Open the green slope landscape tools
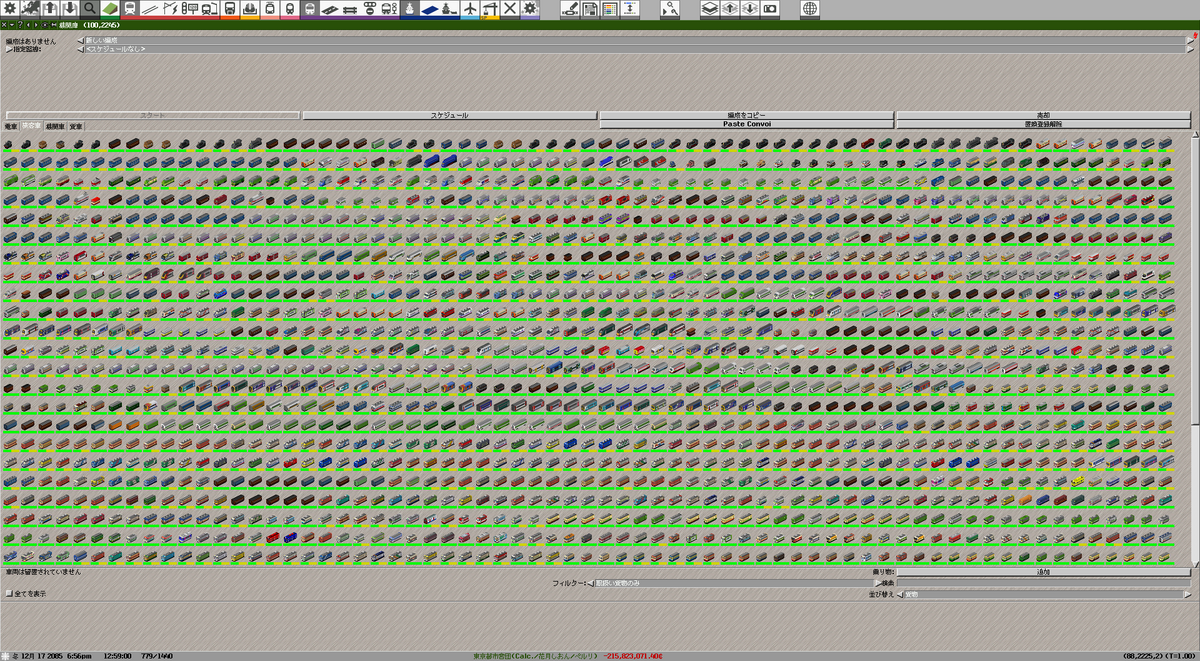Screen dimensions: 1200x661 110,10
